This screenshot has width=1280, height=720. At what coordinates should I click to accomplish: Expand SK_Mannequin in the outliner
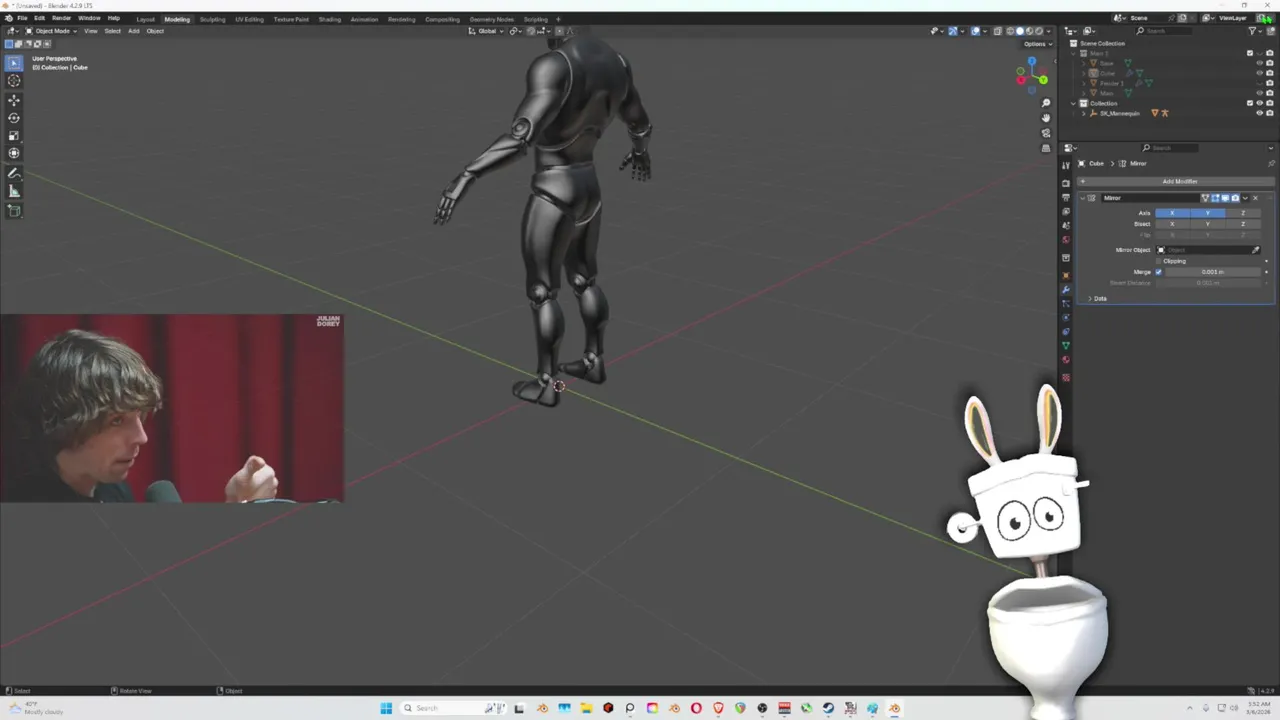click(x=1083, y=113)
